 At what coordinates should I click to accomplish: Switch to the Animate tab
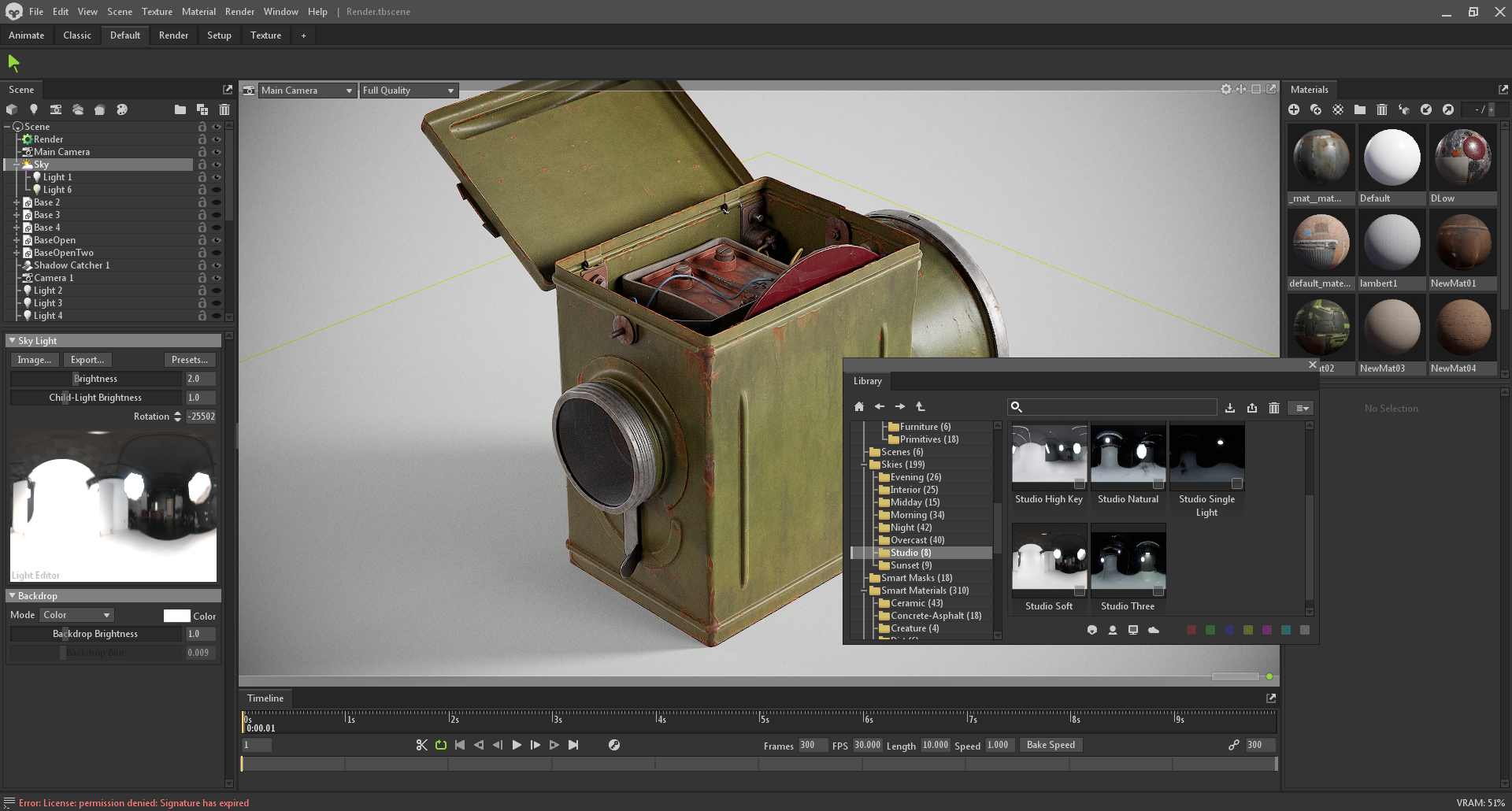click(26, 35)
